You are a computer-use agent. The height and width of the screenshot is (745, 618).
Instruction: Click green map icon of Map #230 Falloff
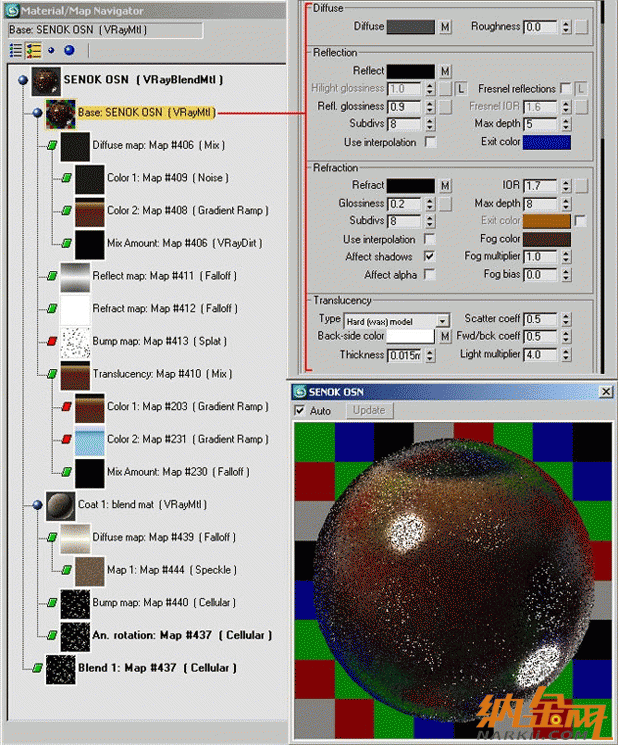[67, 472]
